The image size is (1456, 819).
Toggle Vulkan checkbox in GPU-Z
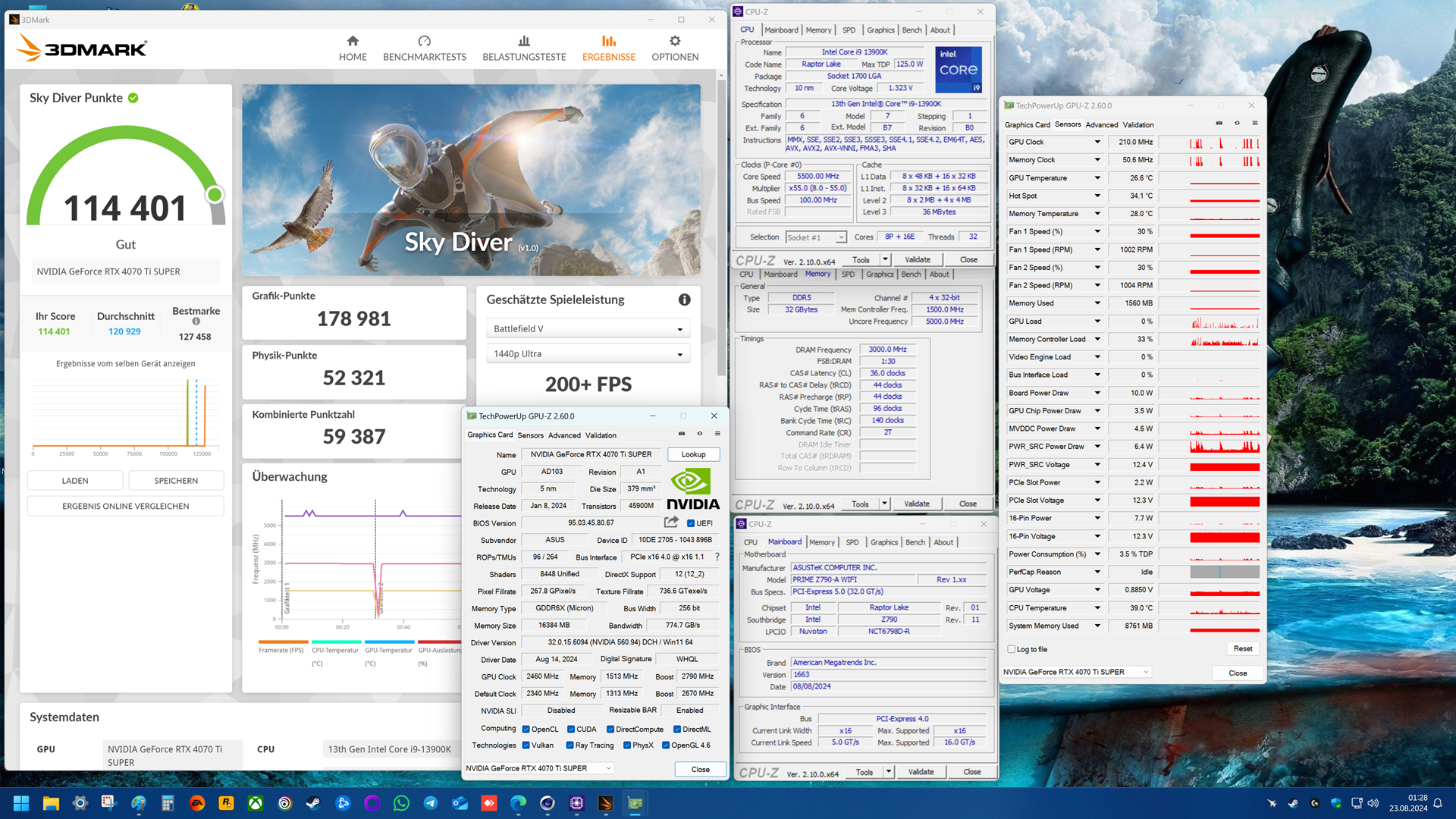click(526, 745)
